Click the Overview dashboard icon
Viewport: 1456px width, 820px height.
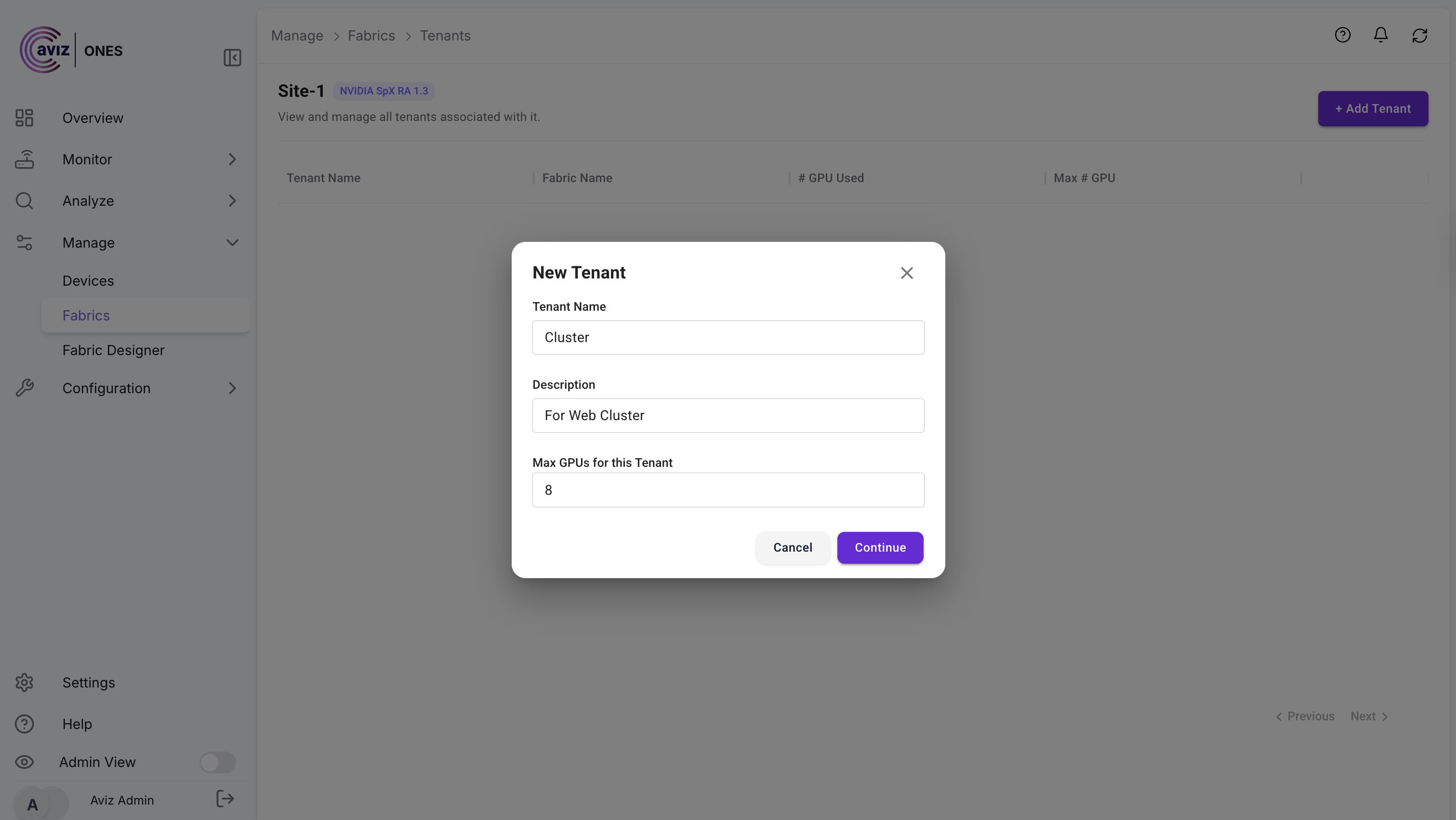coord(24,118)
